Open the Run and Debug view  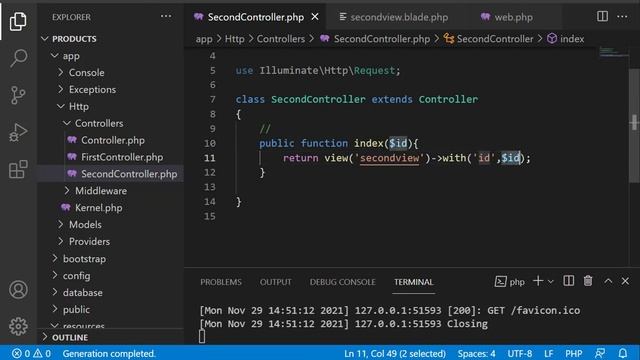tap(18, 132)
